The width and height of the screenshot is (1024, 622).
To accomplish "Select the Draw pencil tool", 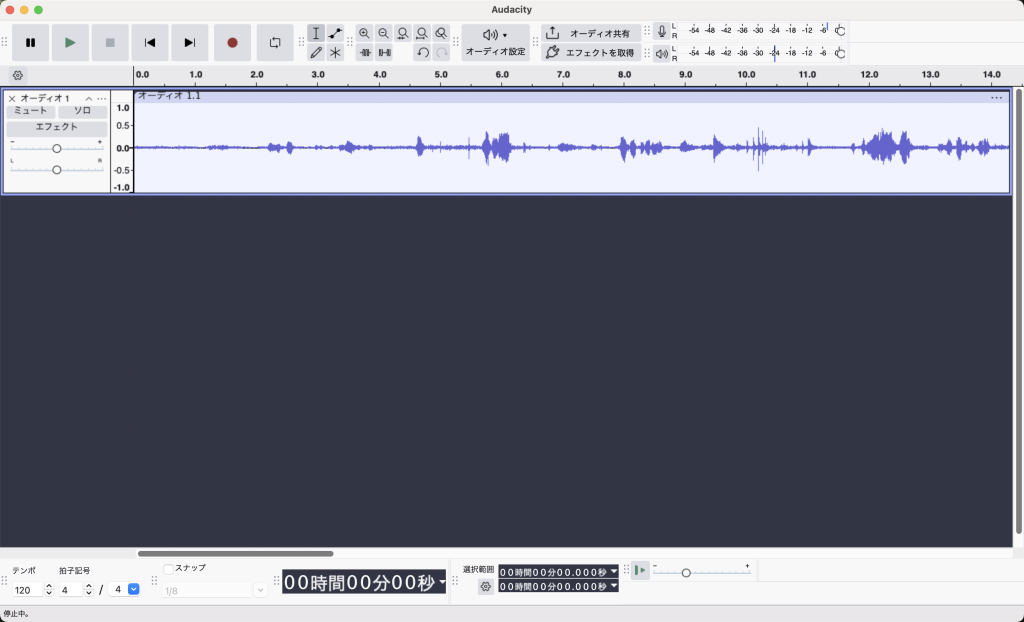I will [x=316, y=52].
